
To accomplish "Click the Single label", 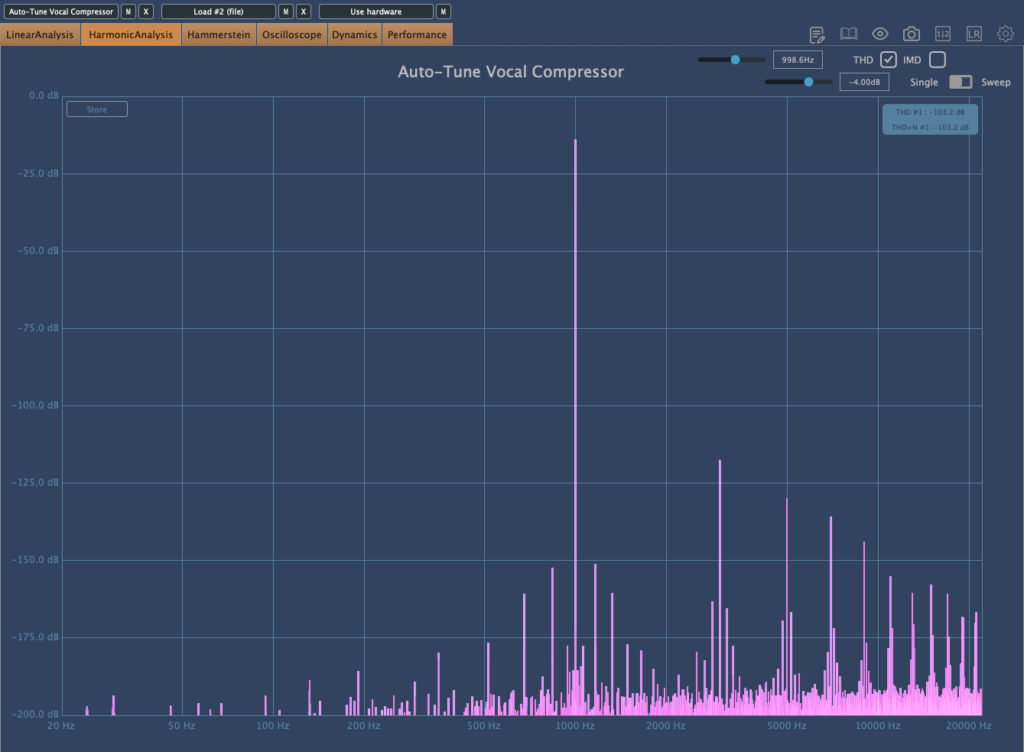I will pos(924,82).
